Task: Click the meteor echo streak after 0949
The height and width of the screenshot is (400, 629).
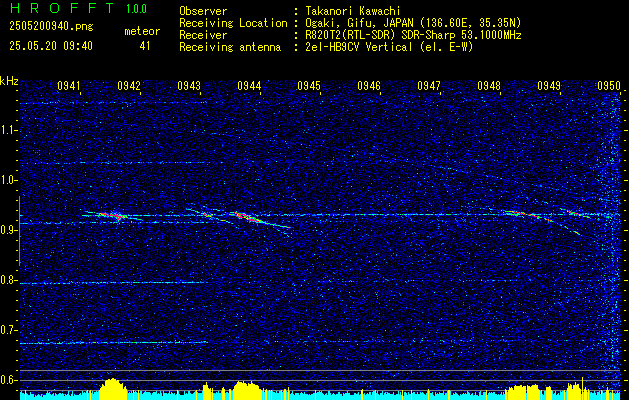Action: coord(576,213)
